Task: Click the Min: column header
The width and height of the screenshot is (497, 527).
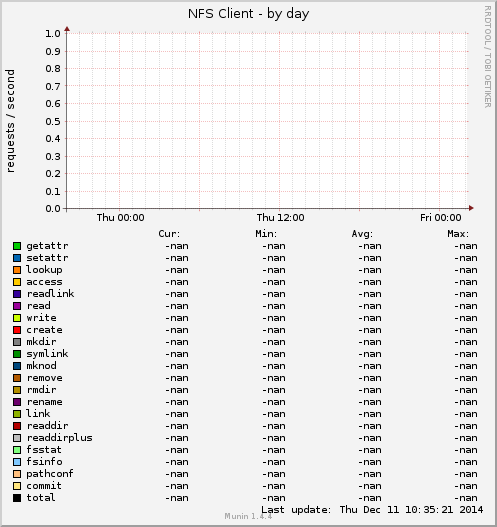Action: 266,234
